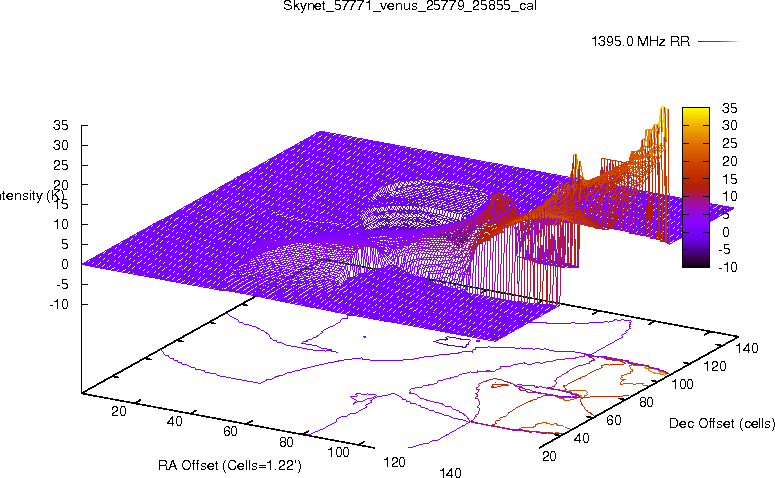Click the 100 tick on the RA Offset axis
Screen dimensions: 775x478
[339, 452]
